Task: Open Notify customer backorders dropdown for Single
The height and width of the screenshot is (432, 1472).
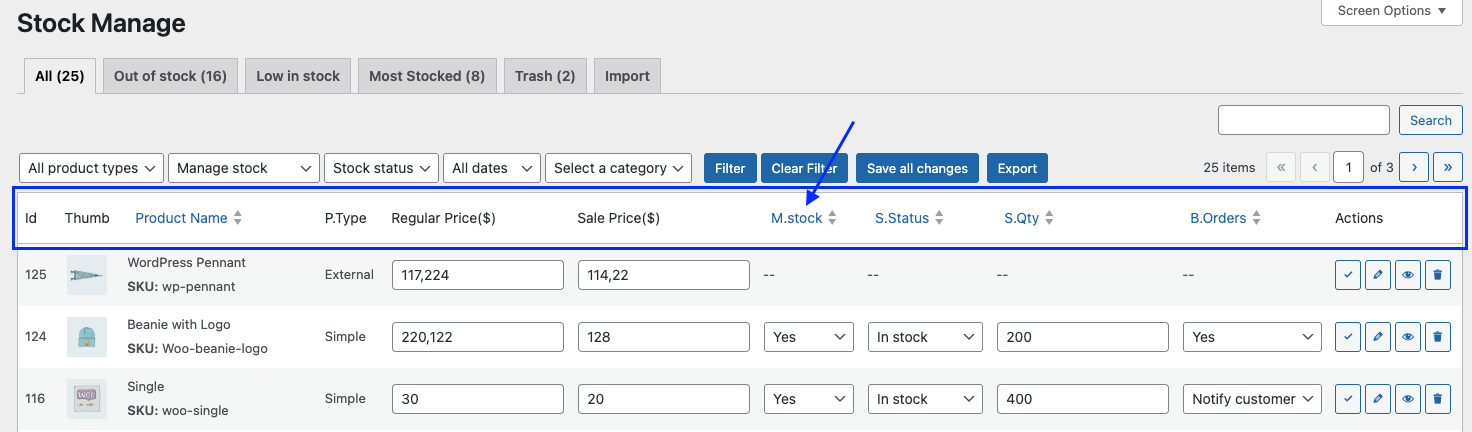Action: click(x=1252, y=399)
